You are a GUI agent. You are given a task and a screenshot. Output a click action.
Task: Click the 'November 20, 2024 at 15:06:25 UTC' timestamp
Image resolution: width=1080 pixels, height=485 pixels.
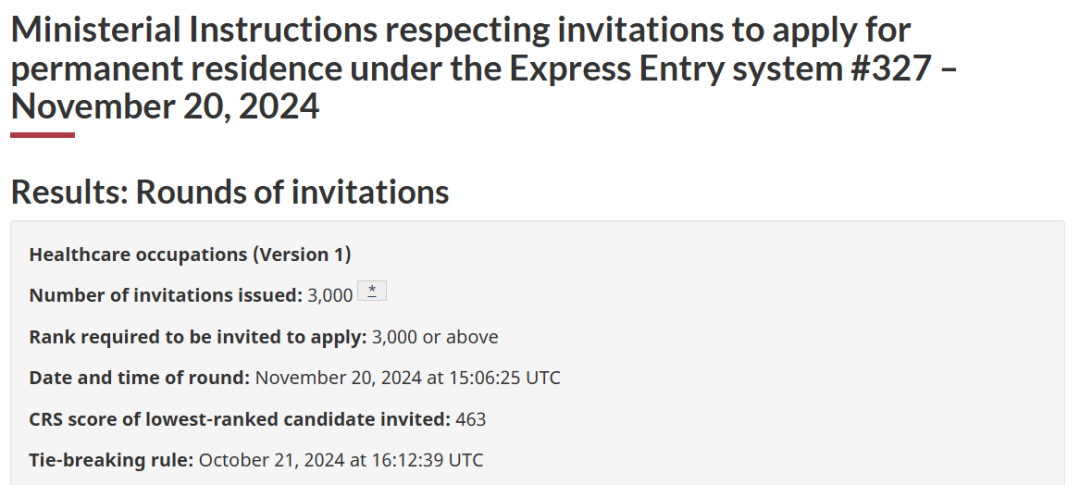(408, 378)
